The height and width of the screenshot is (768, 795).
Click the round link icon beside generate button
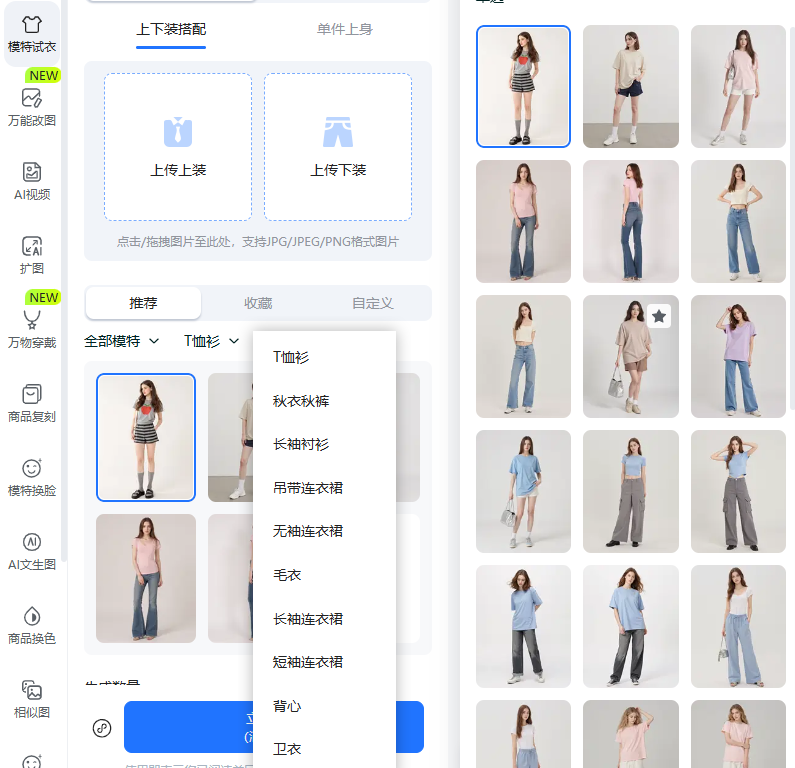102,728
